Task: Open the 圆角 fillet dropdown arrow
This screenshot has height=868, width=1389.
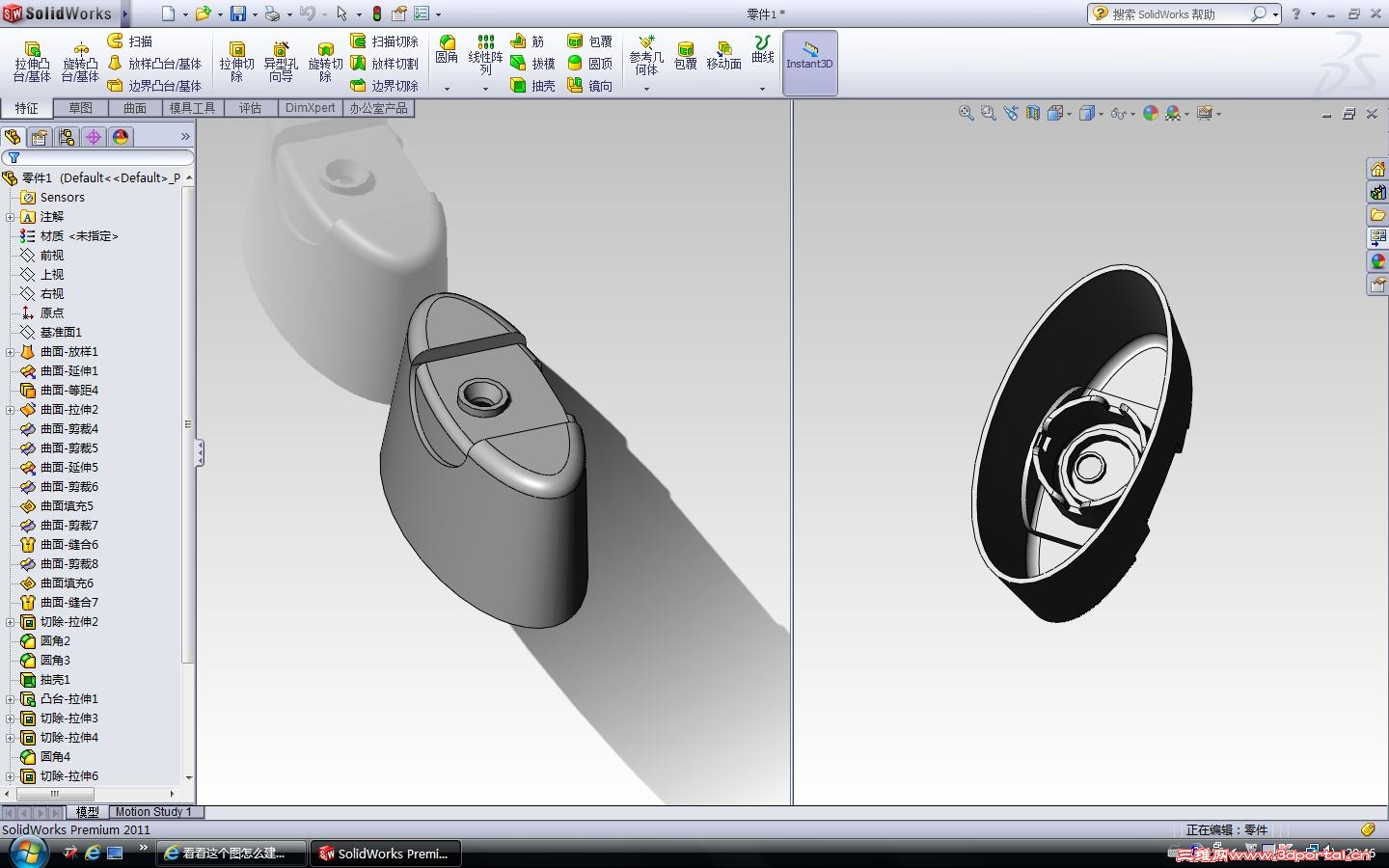Action: coord(447,89)
